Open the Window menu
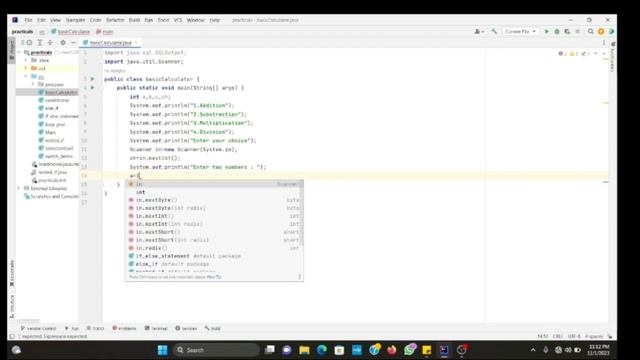Viewport: 640px width, 360px height. click(x=196, y=20)
